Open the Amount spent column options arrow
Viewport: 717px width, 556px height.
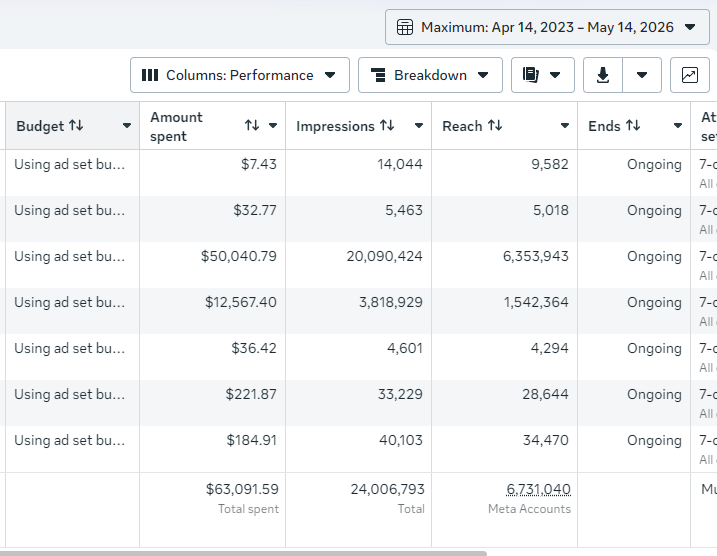(273, 125)
